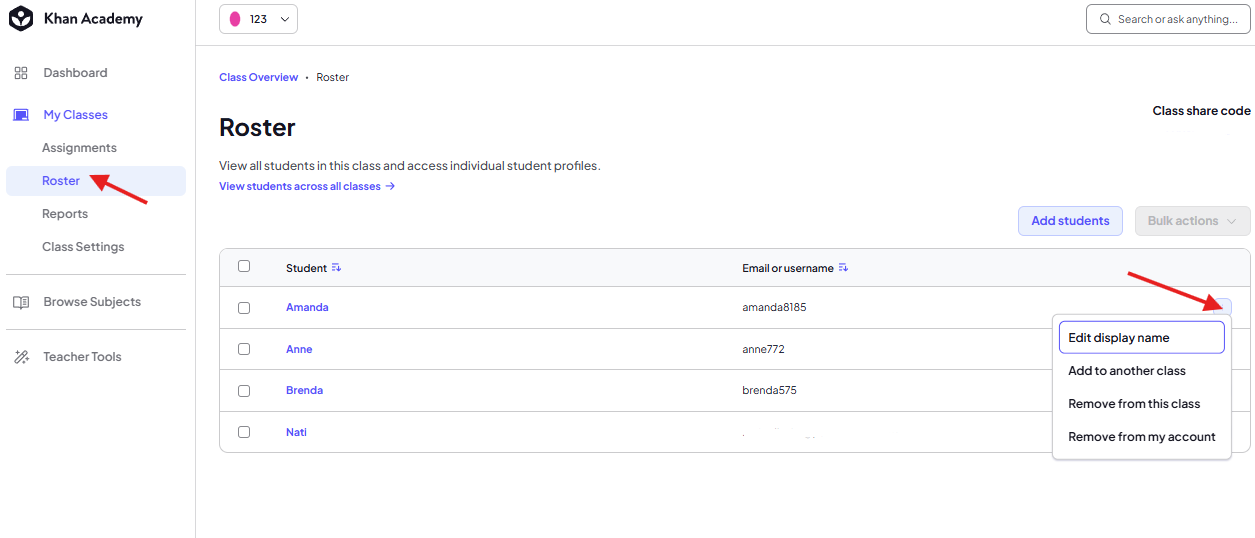The height and width of the screenshot is (538, 1255).
Task: Click the Class share code button
Action: (x=1201, y=111)
